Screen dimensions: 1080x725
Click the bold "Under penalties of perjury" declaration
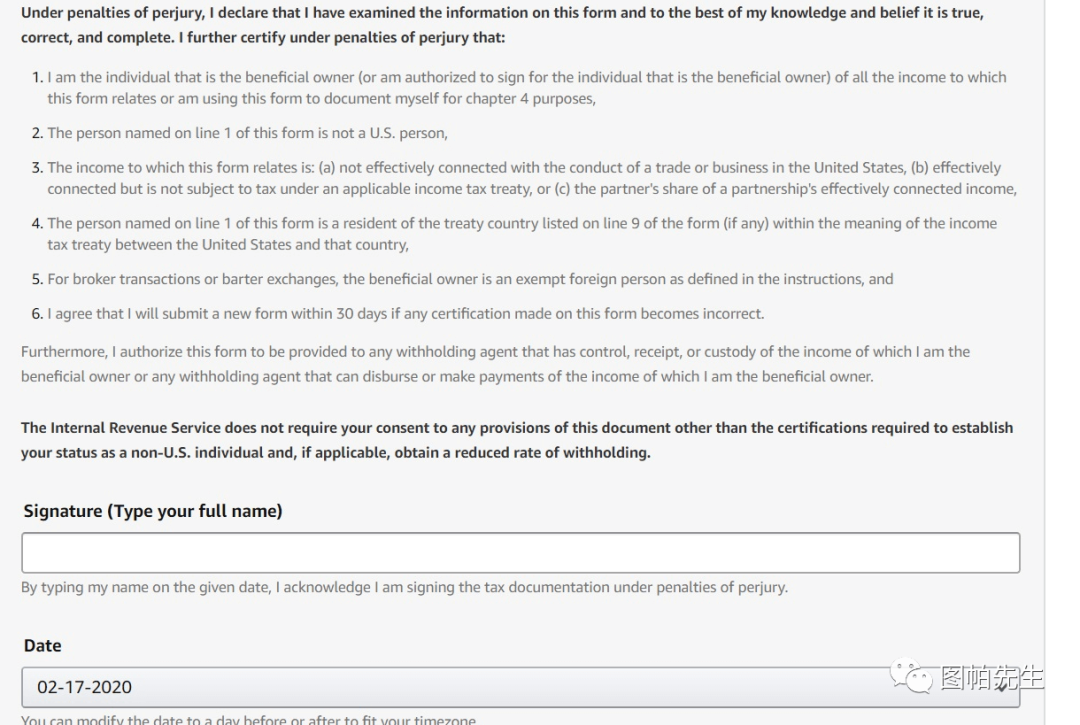[500, 27]
